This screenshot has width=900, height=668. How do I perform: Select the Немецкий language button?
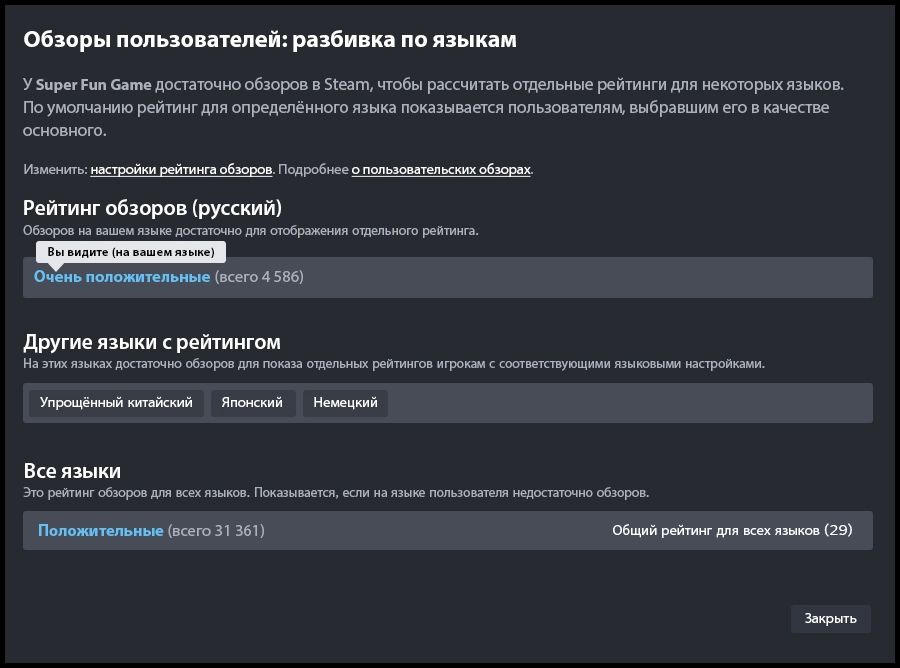click(345, 403)
